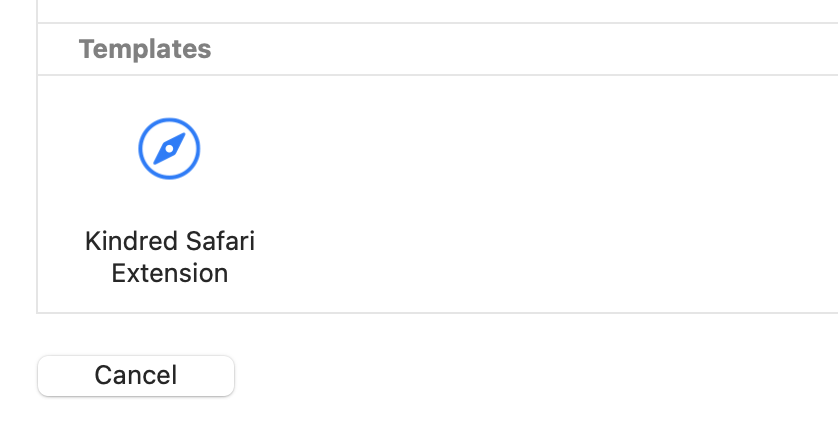Click the Cancel button

[136, 376]
